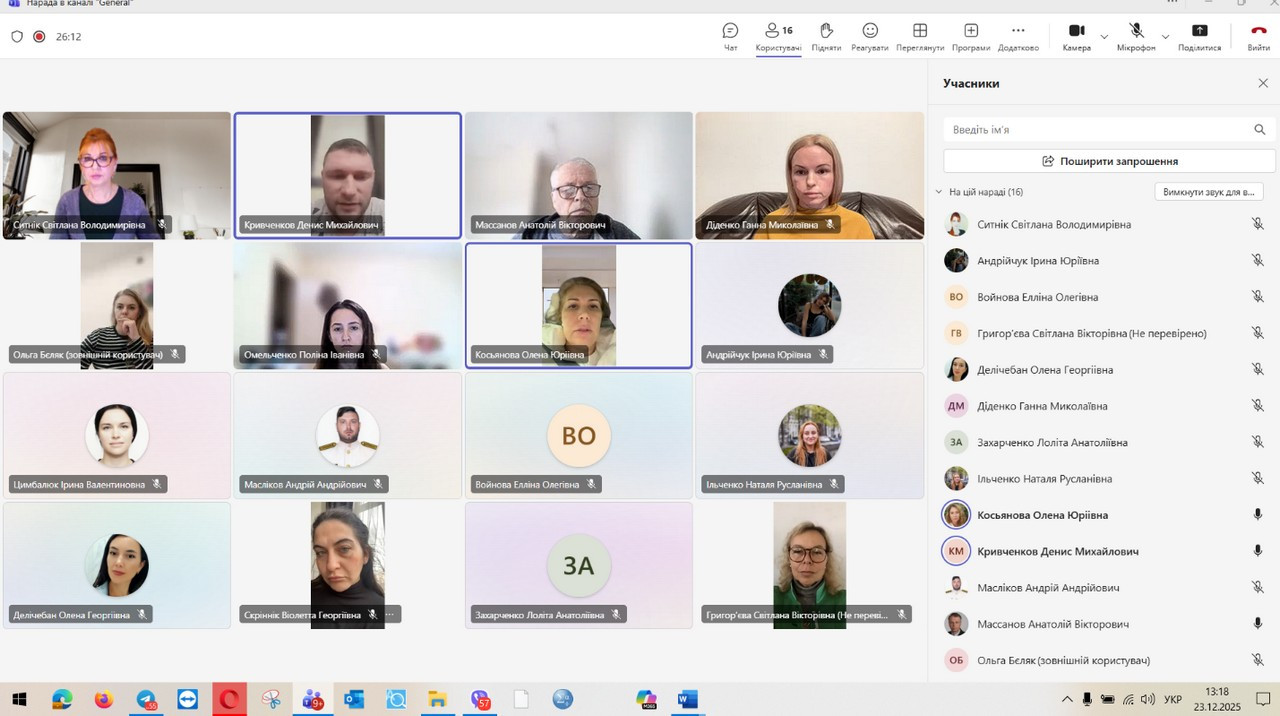Click the 'Поширити запрошення' button
1280x716 pixels.
(x=1109, y=161)
